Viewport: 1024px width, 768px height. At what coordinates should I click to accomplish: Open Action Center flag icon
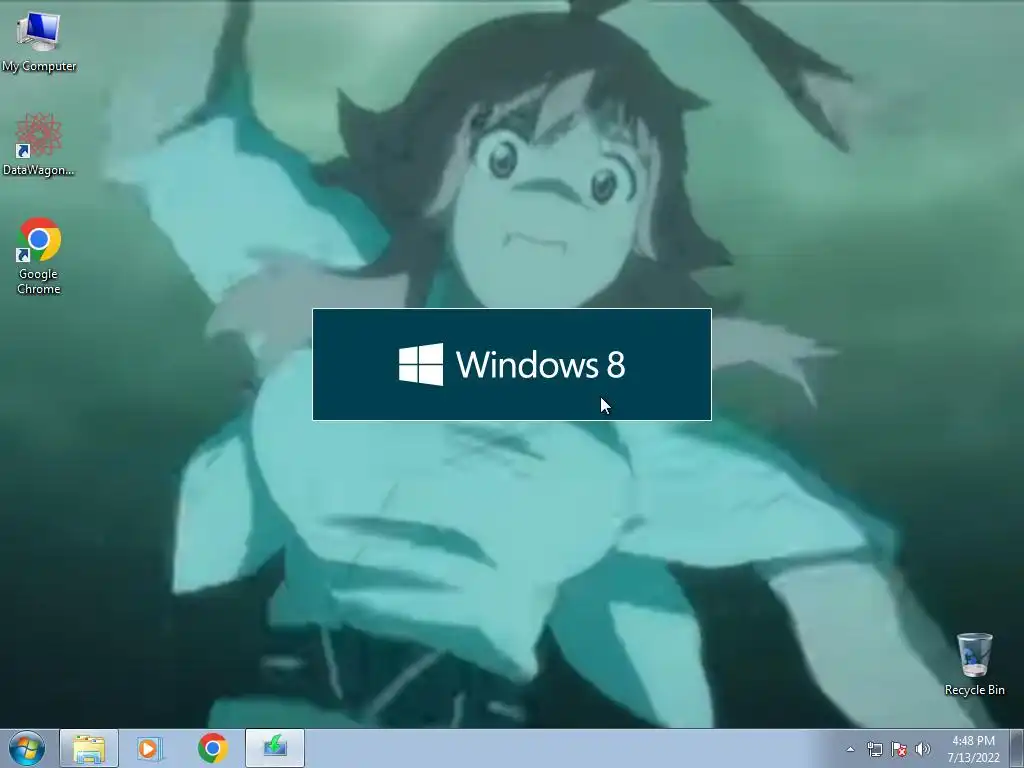coord(899,749)
